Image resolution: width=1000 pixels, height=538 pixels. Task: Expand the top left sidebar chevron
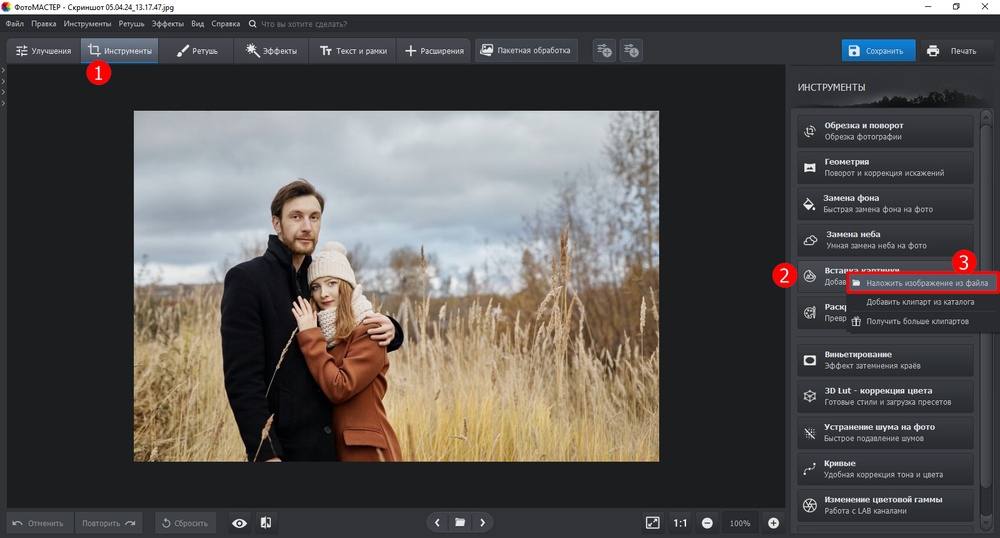pyautogui.click(x=3, y=70)
